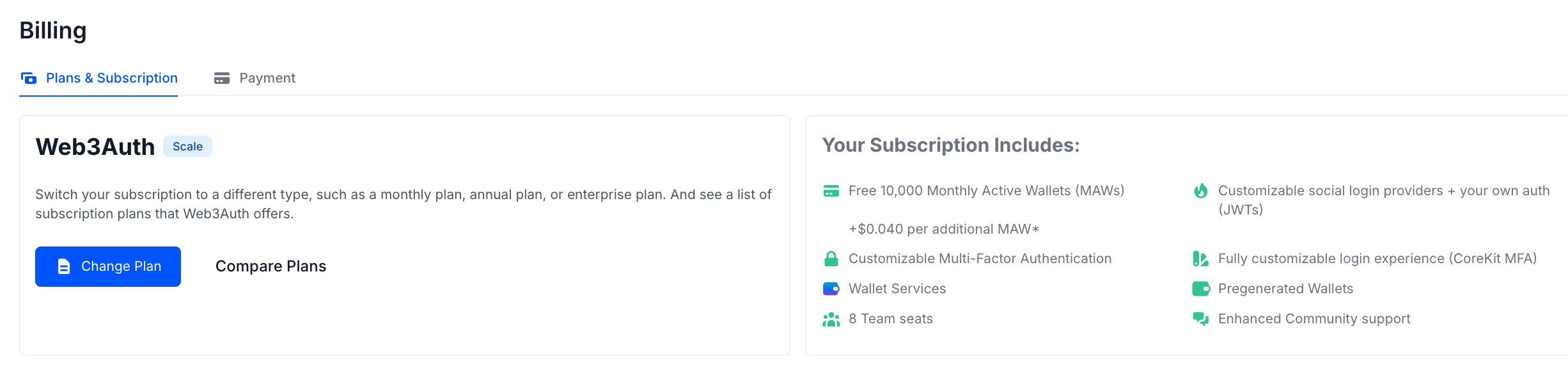Click the Pregenerated Wallets icon
The image size is (1568, 379).
(x=1201, y=289)
